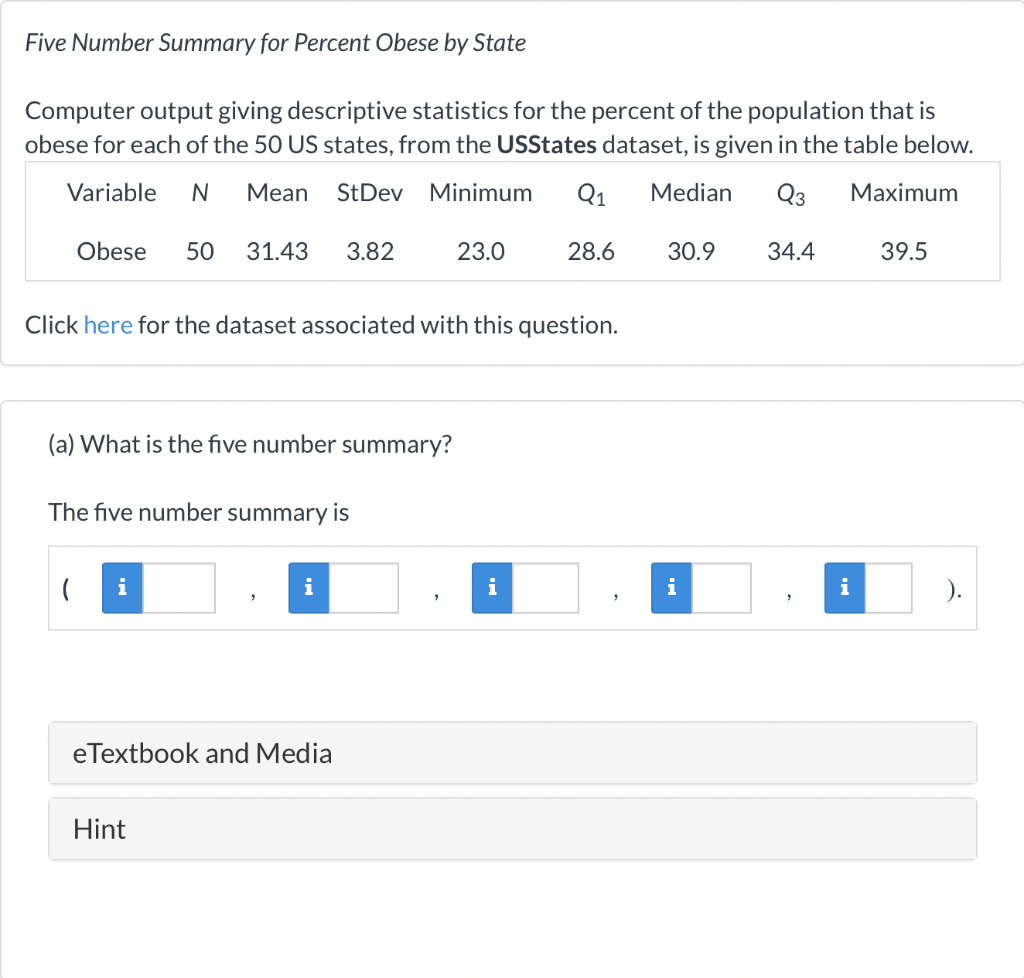Click the Q1 value 28.6 in table

coord(591,251)
